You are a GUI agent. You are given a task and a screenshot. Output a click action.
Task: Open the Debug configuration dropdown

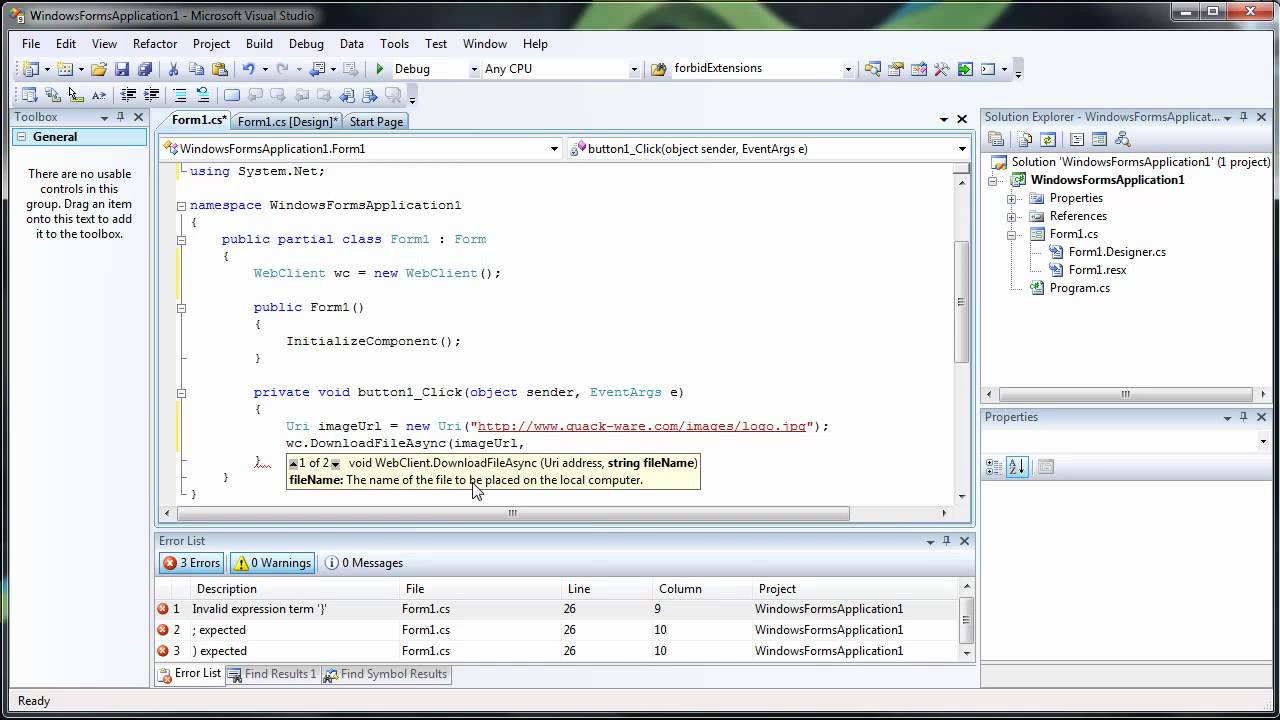tap(473, 69)
